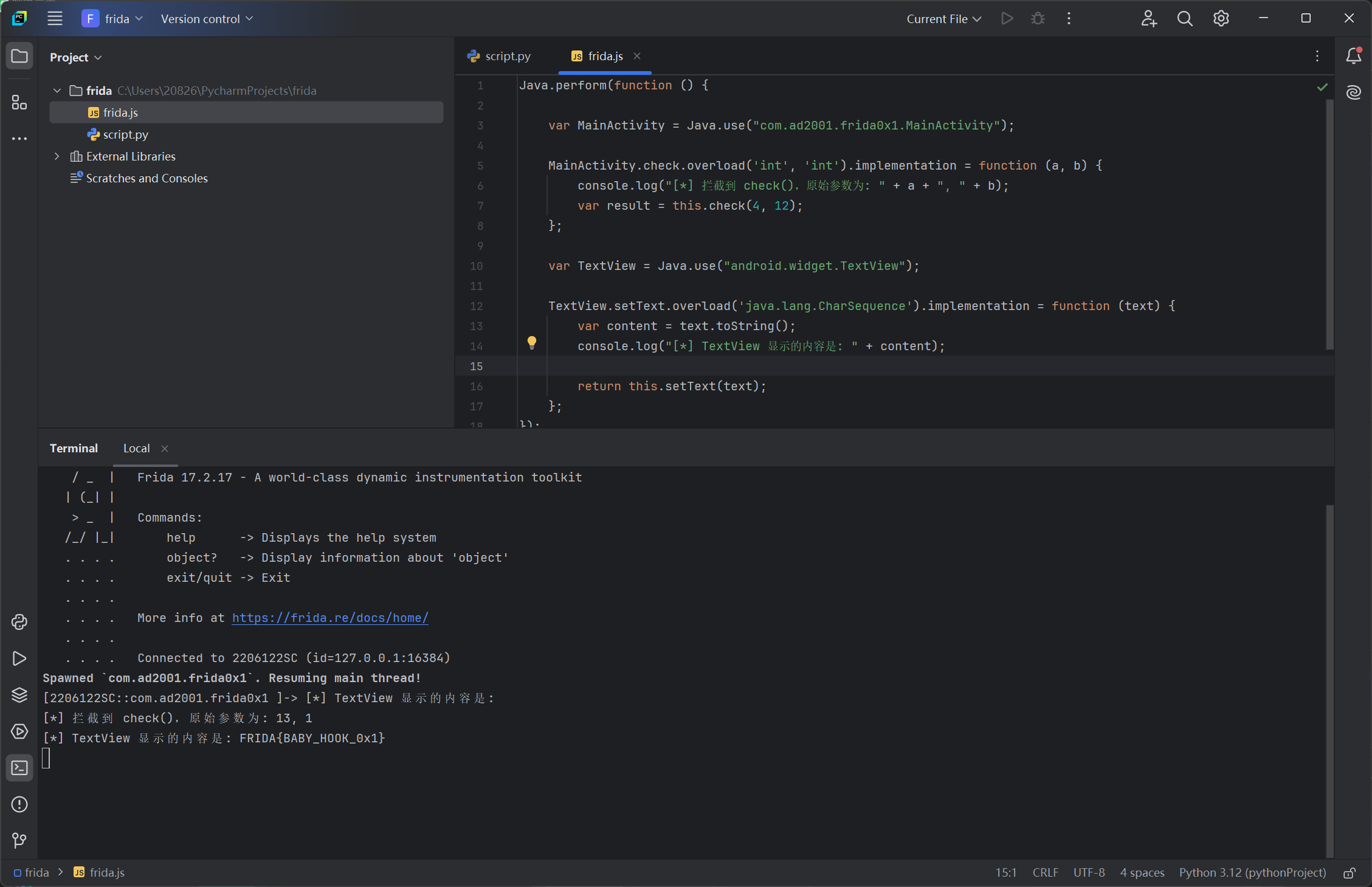
Task: Change UTF-8 file encoding
Action: tap(1089, 872)
